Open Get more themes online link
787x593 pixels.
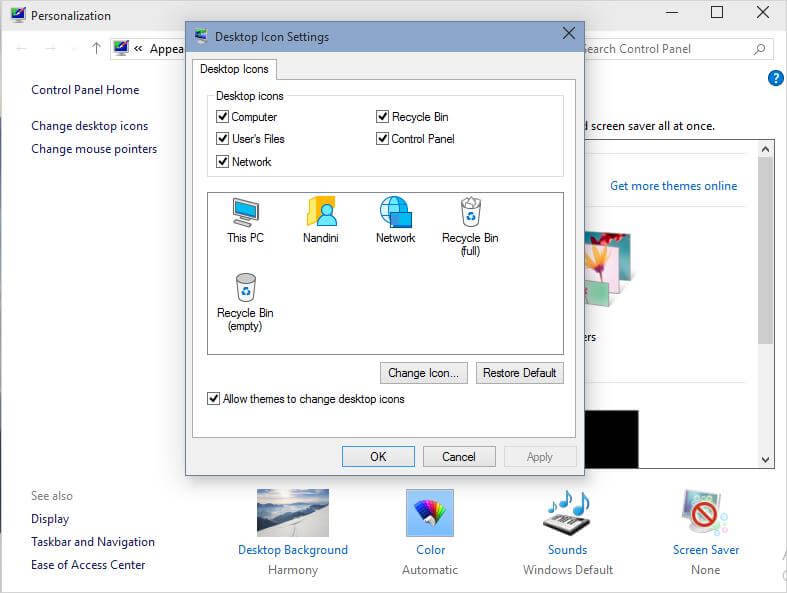coord(674,186)
